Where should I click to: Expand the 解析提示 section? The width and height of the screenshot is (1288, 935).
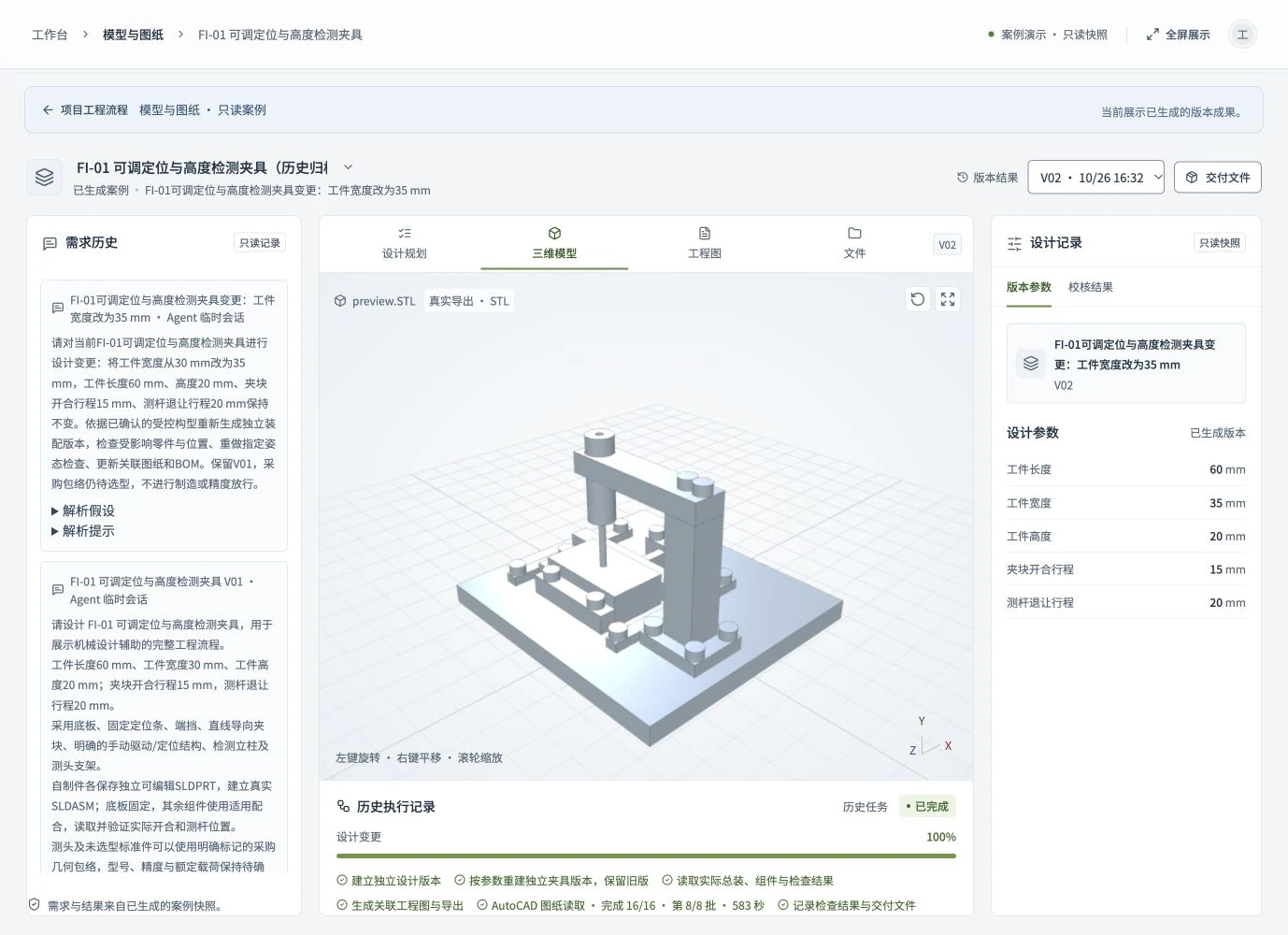(x=83, y=531)
